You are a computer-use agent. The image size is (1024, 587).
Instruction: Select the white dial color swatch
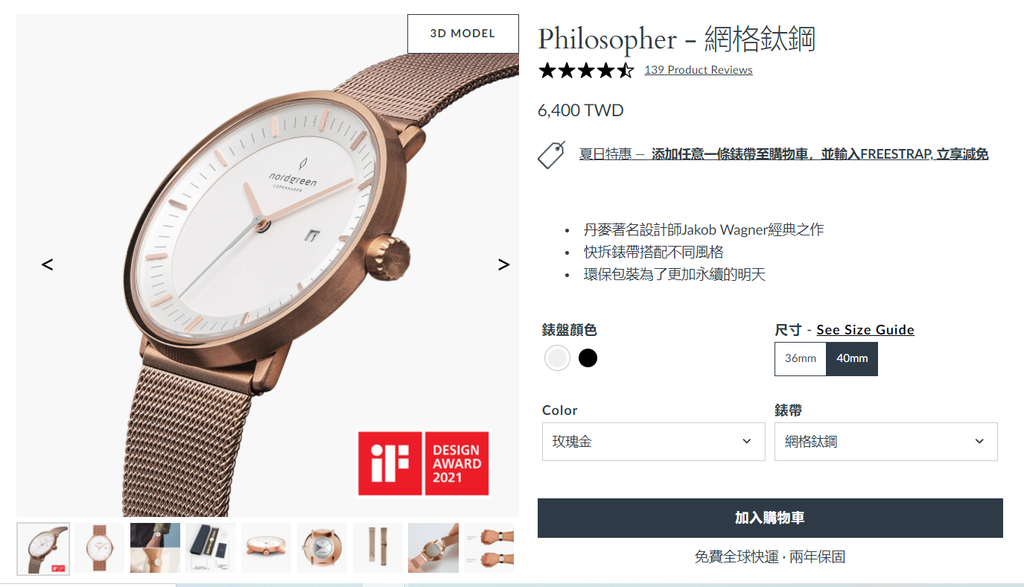pyautogui.click(x=557, y=358)
